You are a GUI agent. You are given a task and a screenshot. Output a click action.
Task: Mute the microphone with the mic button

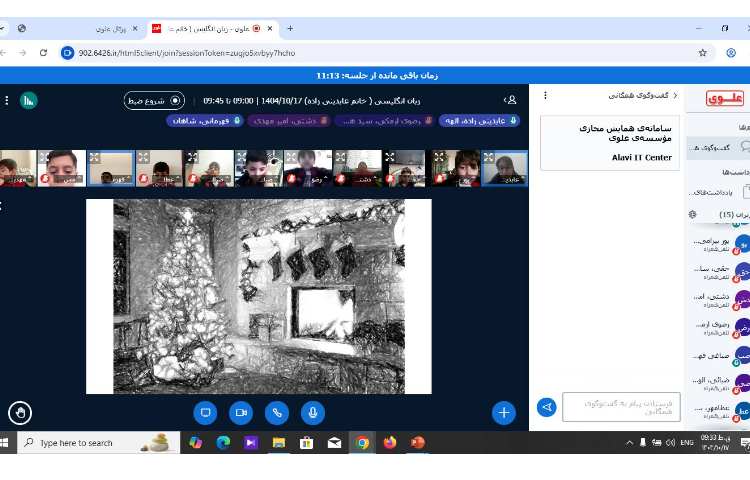coord(313,413)
